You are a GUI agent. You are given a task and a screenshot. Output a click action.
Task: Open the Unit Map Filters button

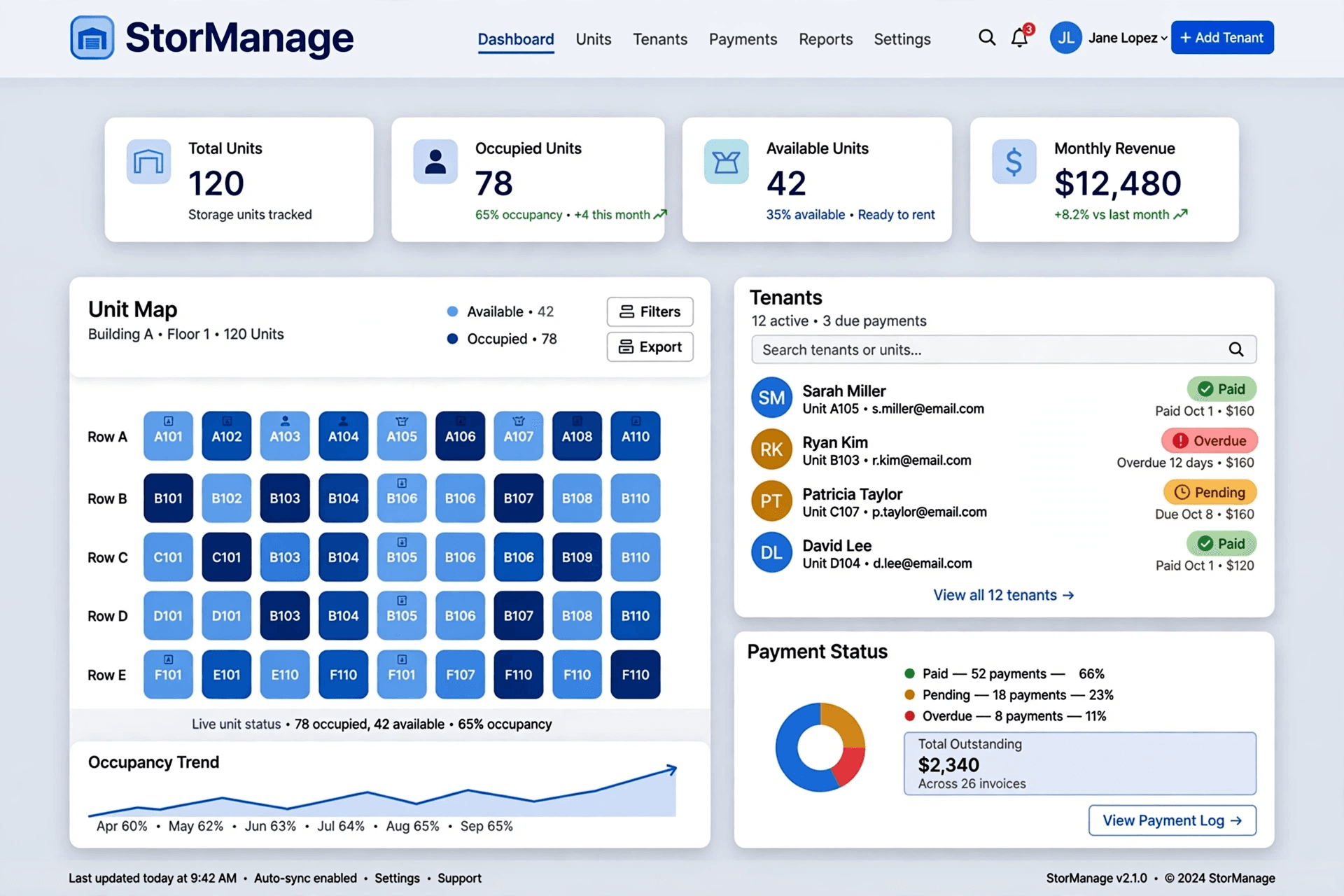click(650, 311)
